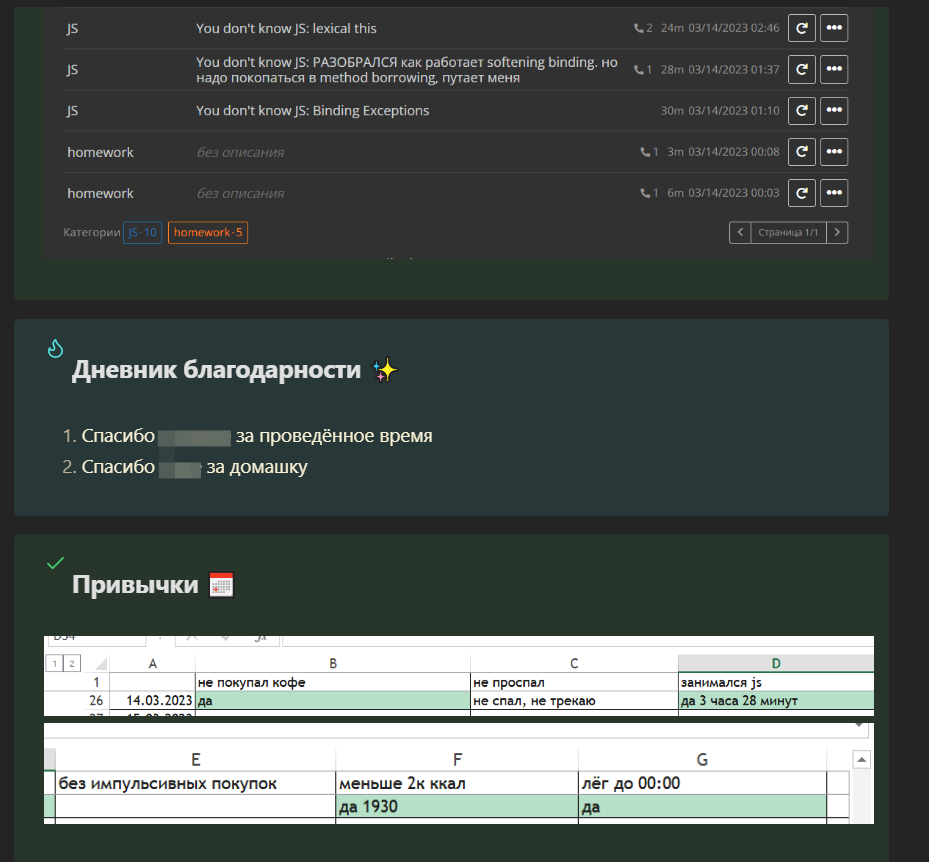The width and height of the screenshot is (929, 862).
Task: Select column B header
Action: point(333,664)
